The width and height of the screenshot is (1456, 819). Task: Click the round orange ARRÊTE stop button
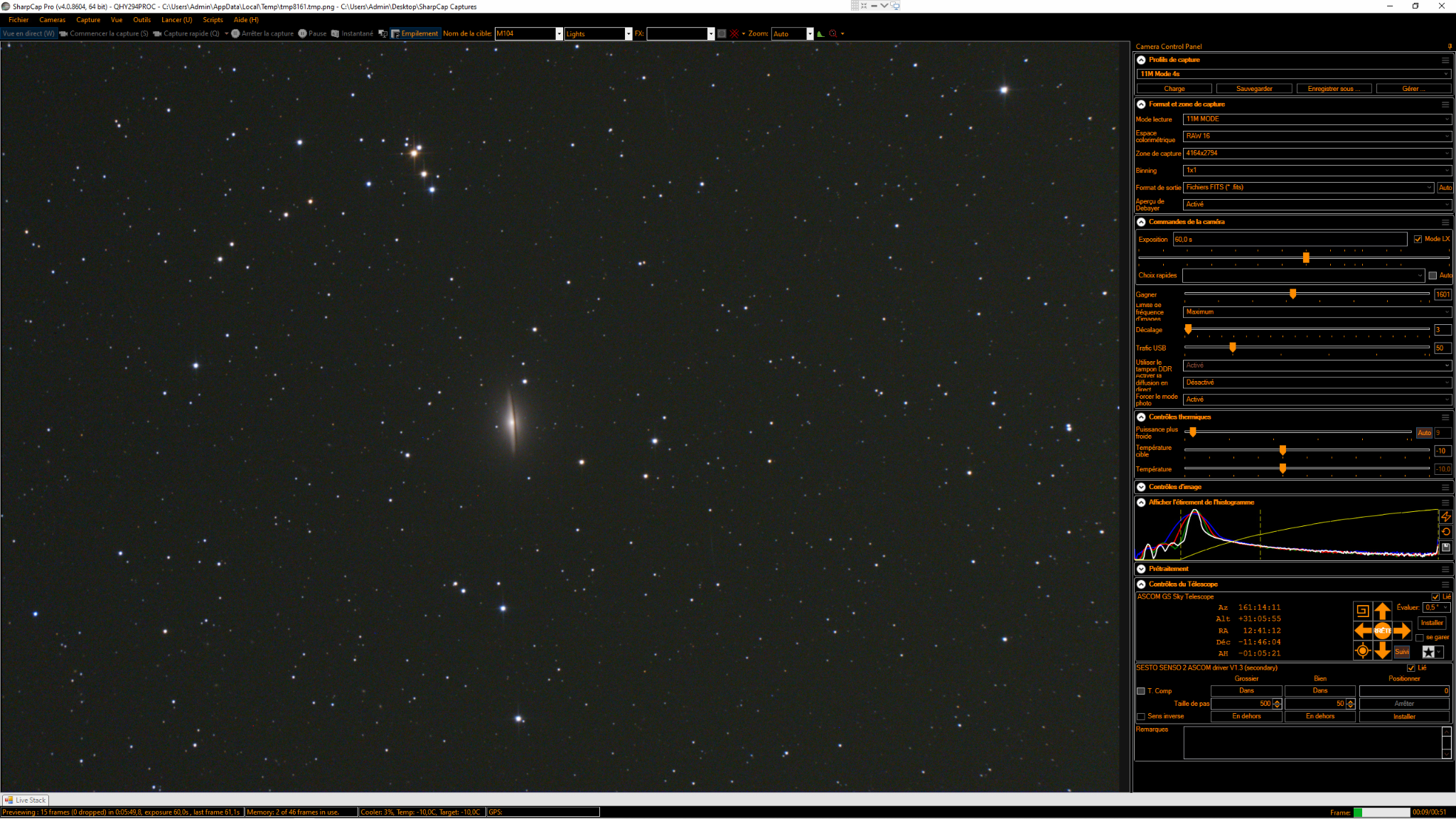pos(1382,631)
